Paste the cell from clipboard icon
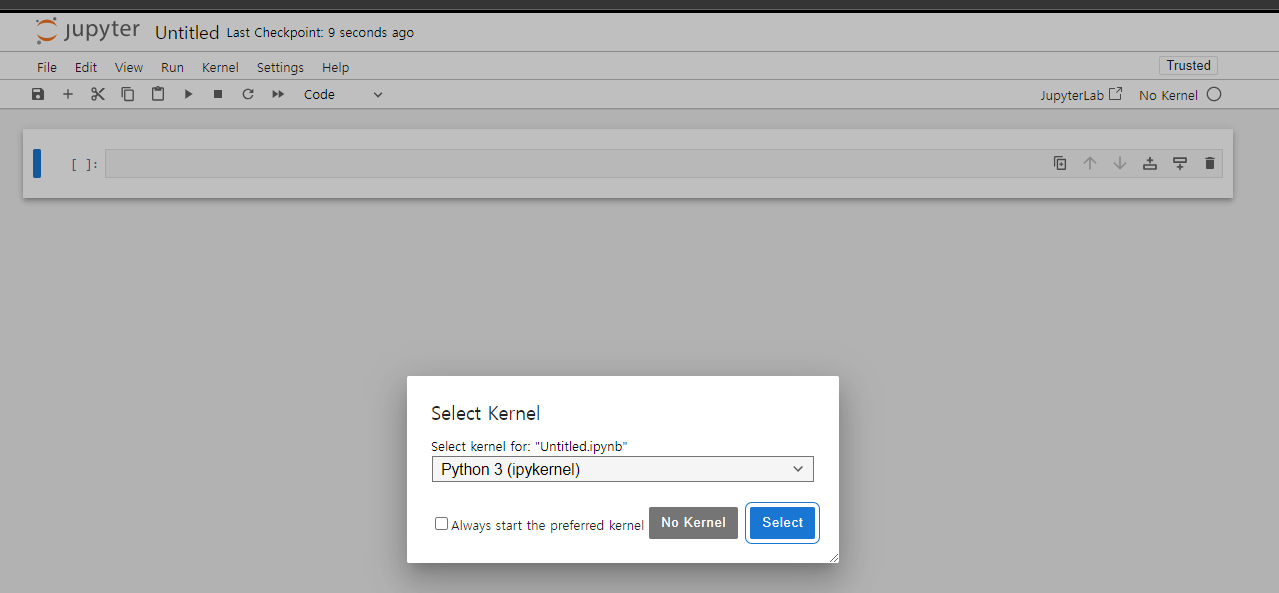The image size is (1279, 593). 158,94
